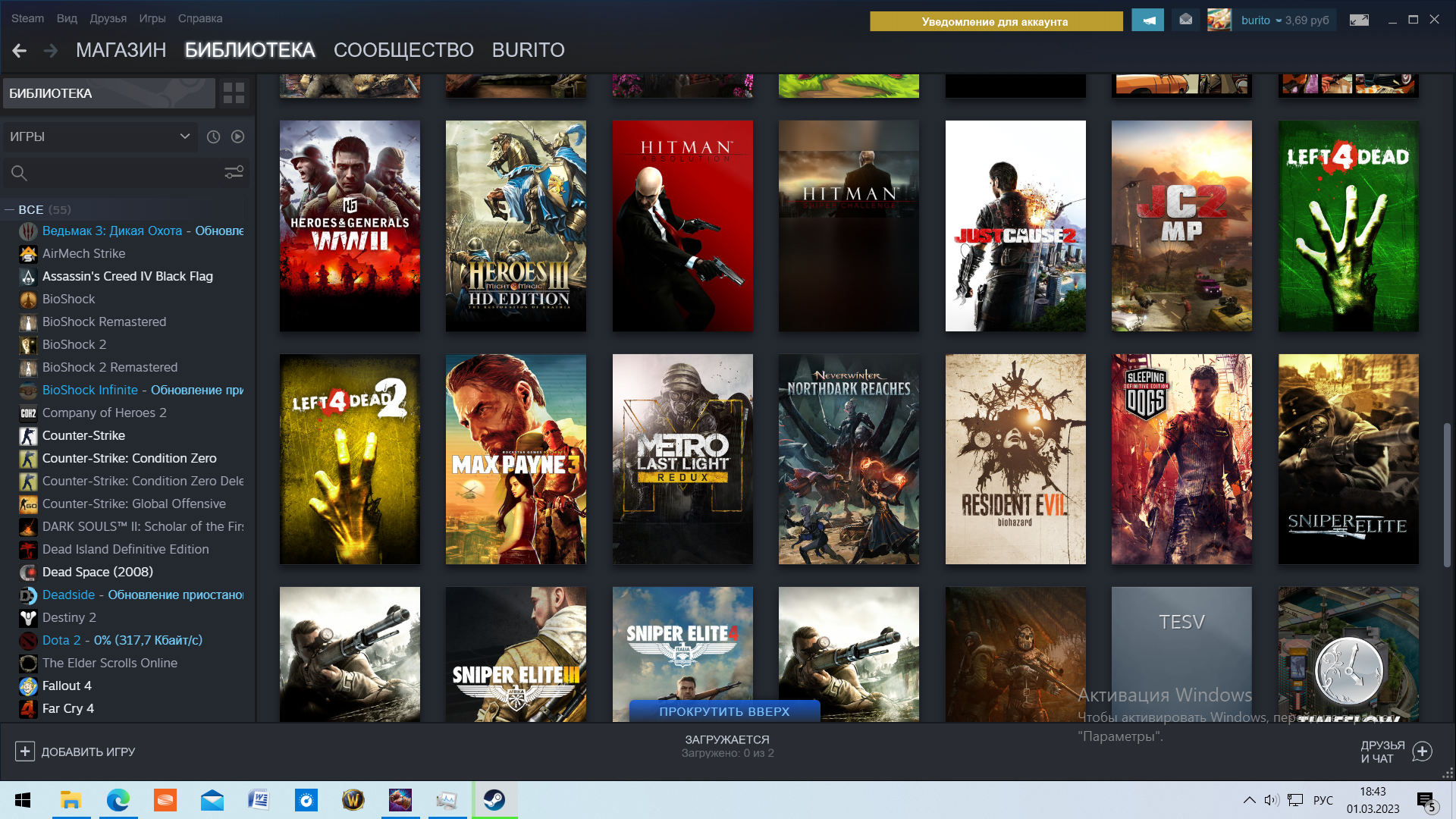
Task: Open the Игры menu
Action: (x=152, y=18)
